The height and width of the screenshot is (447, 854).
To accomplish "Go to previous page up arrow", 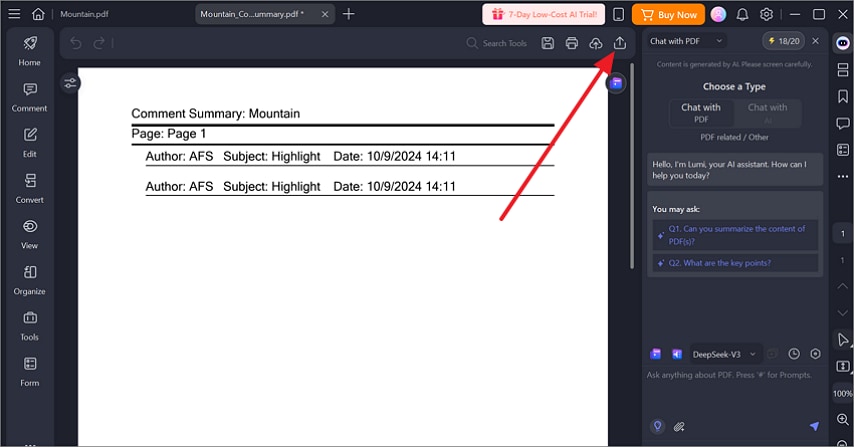I will coord(843,286).
